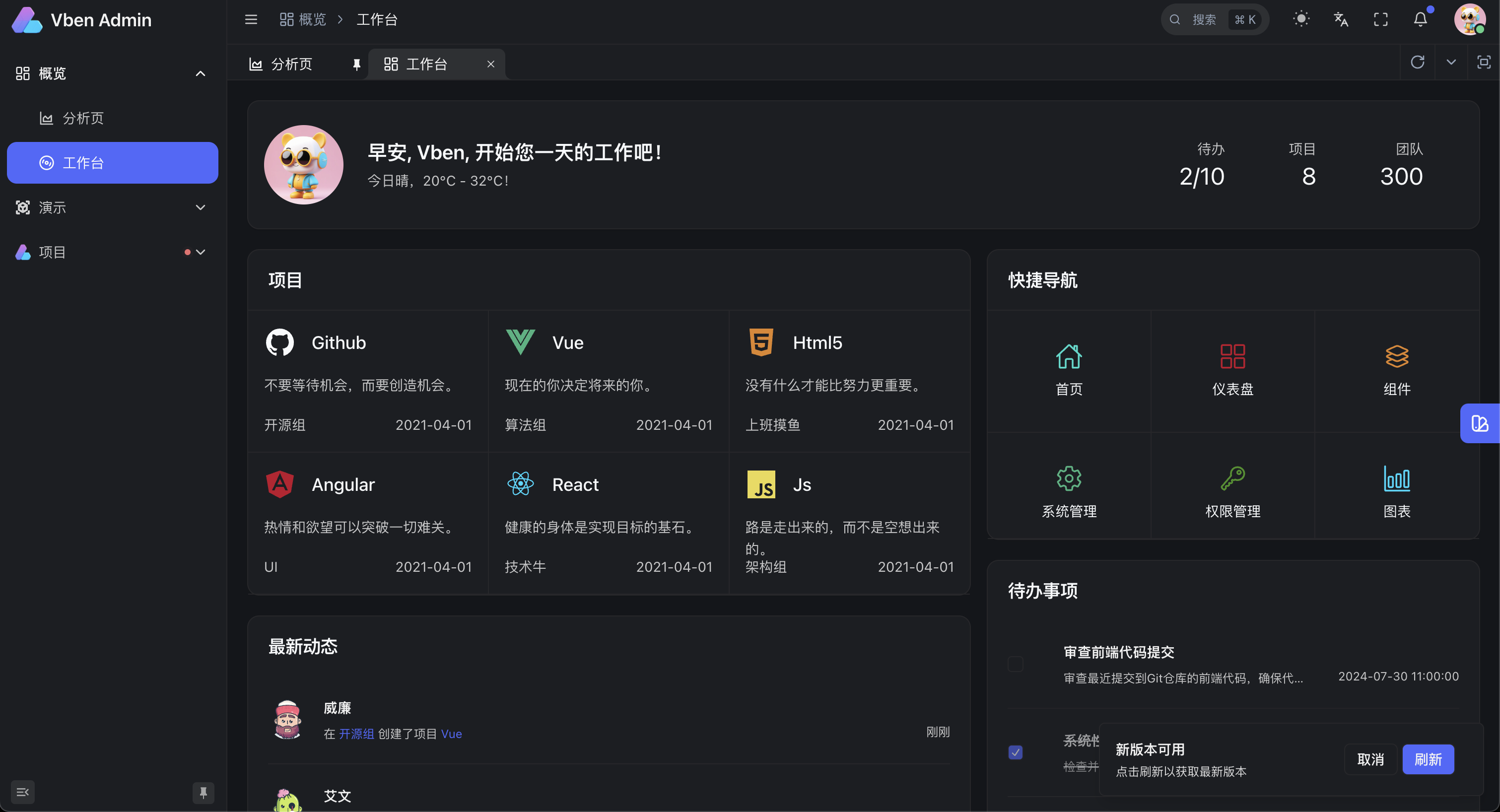Toggle the sidebar with the hamburger icon
The image size is (1500, 812).
coord(251,19)
